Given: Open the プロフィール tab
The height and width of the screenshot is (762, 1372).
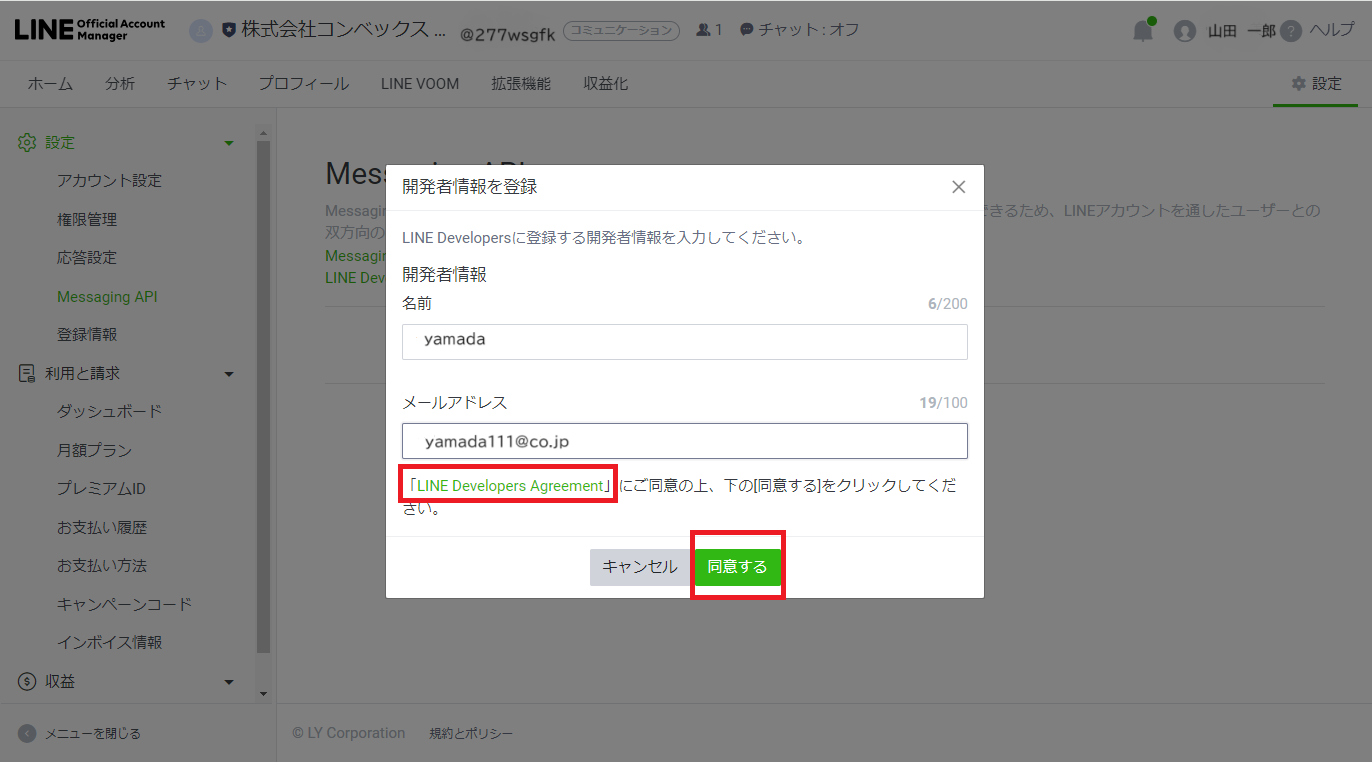Looking at the screenshot, I should coord(304,84).
